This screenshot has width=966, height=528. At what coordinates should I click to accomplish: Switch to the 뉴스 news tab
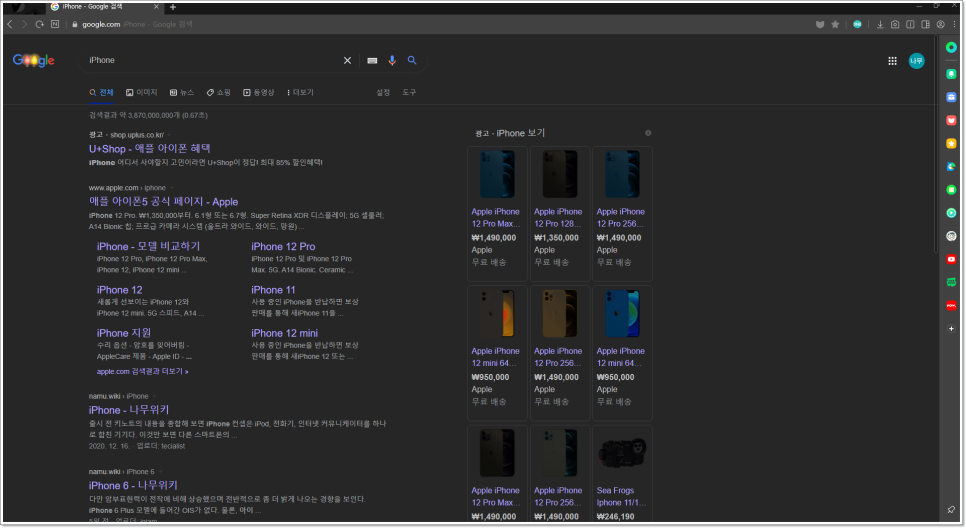coord(182,92)
